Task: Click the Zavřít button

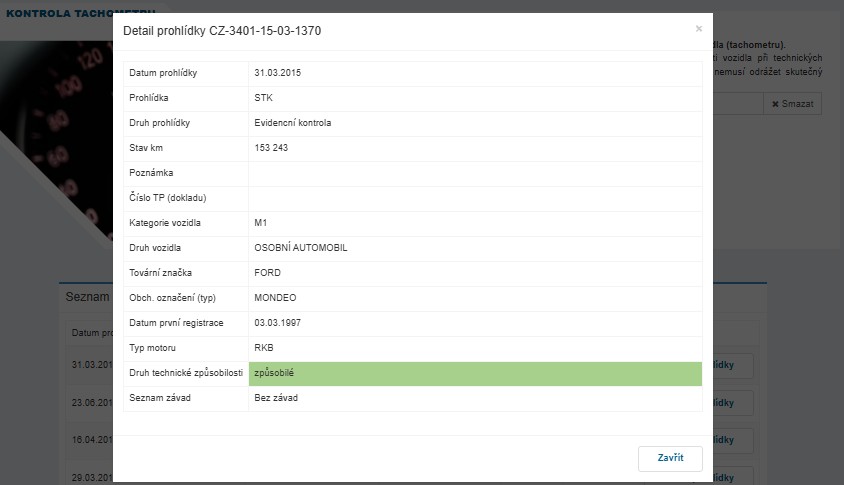Action: [x=670, y=458]
